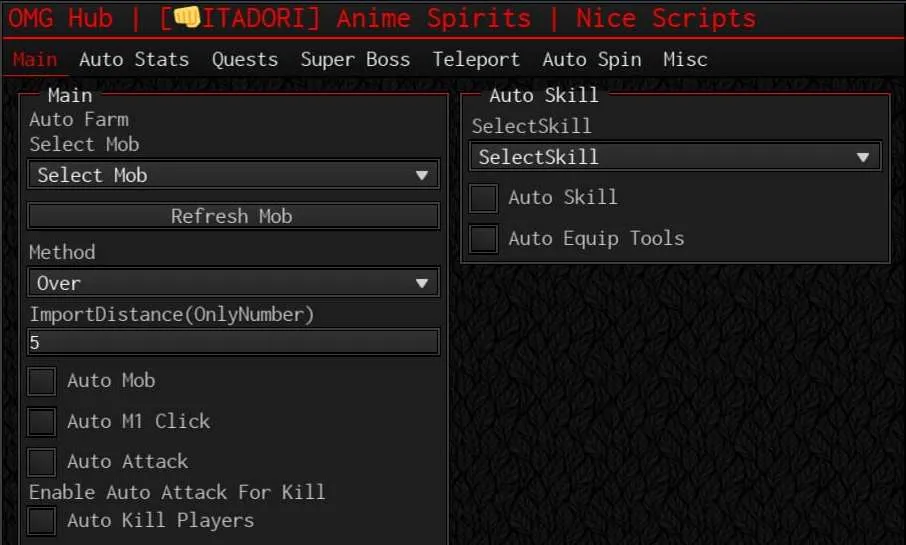Click the Enable Auto Attack For Kill text
Viewport: 906px width, 545px height.
tap(177, 492)
